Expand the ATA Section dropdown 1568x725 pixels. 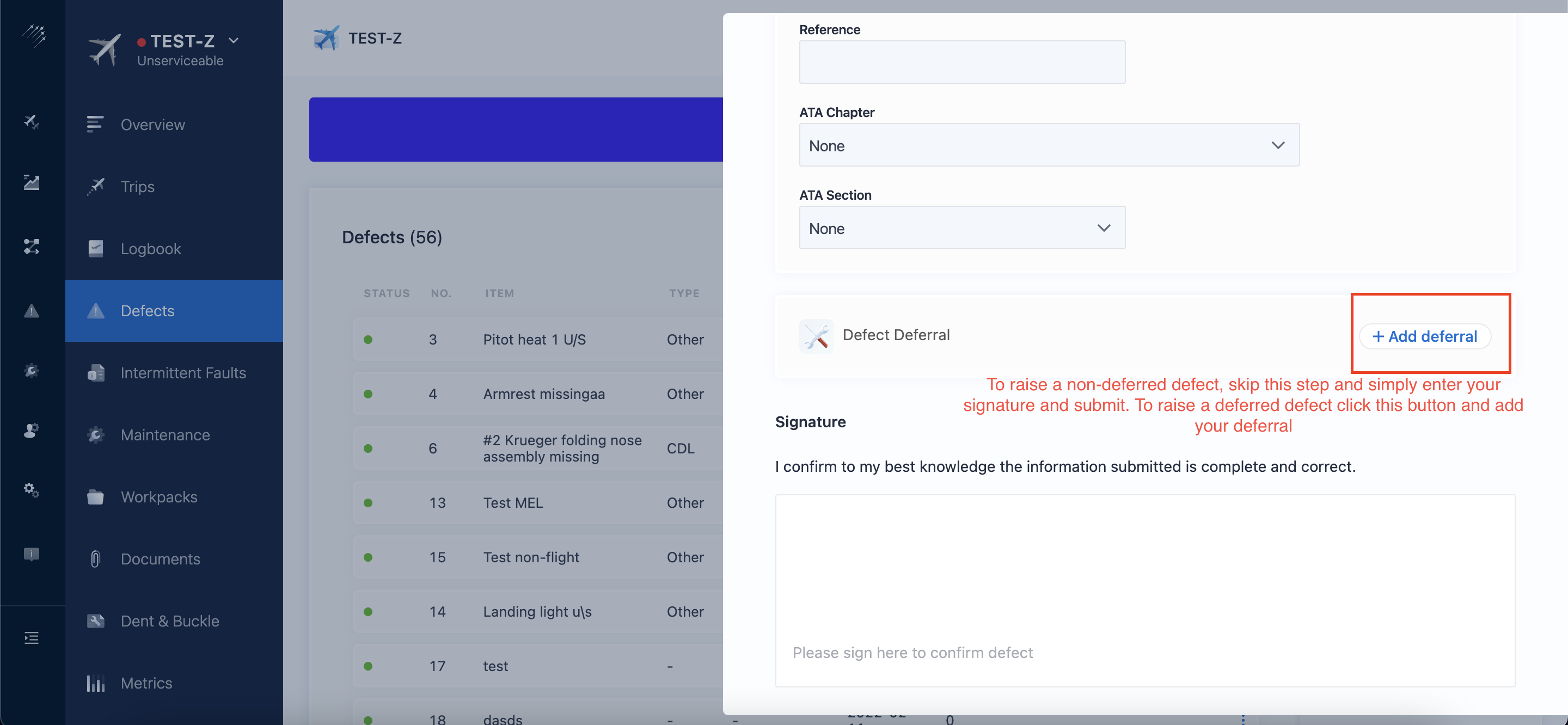pos(961,228)
